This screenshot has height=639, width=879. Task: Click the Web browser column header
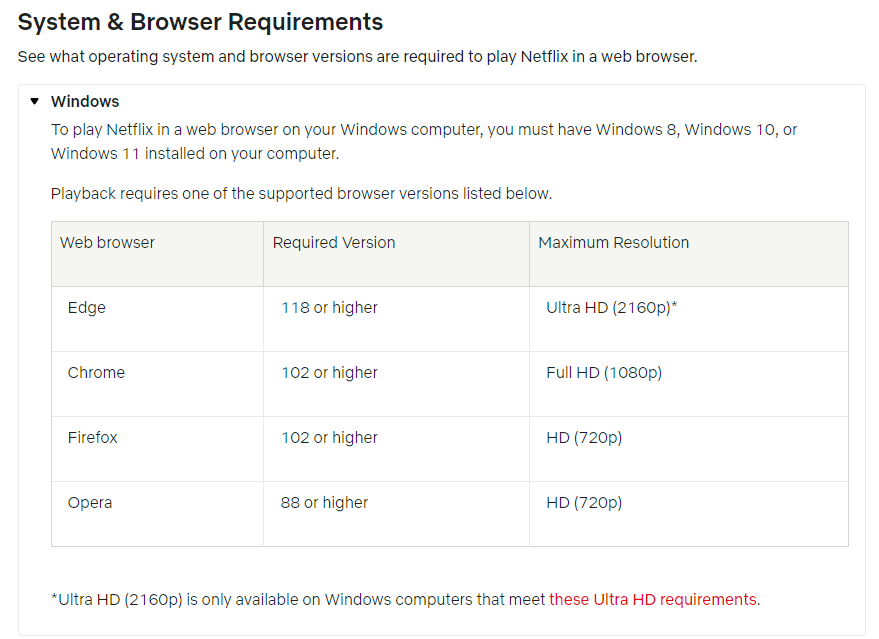tap(107, 243)
